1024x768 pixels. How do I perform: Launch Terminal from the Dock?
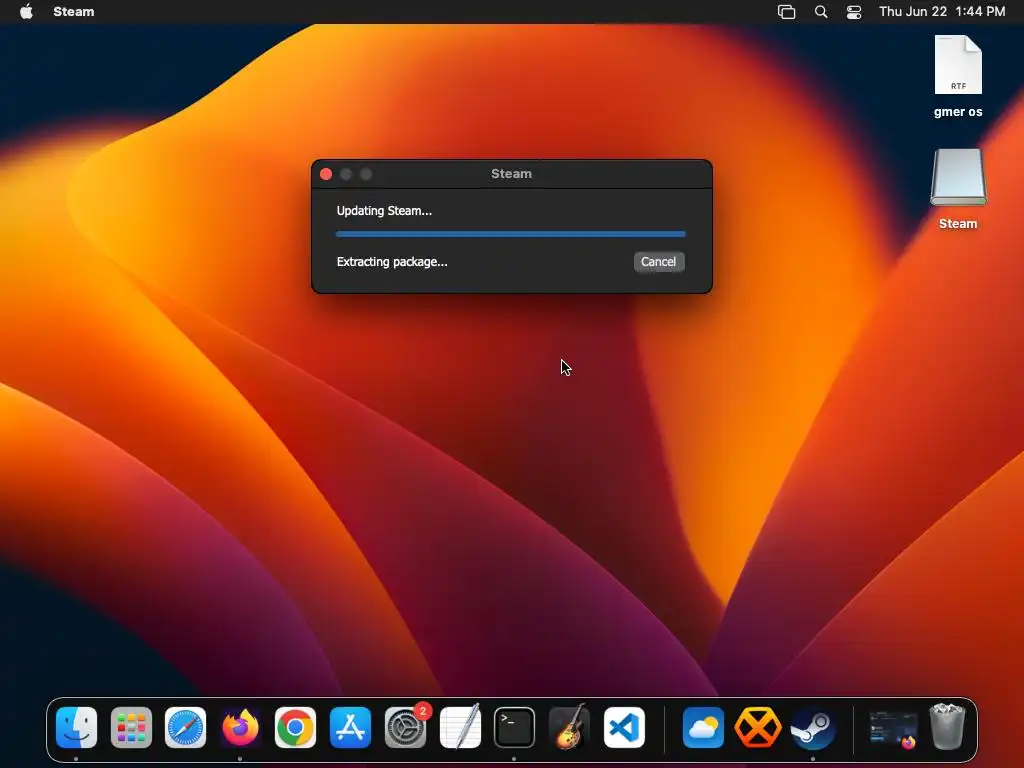pos(514,727)
